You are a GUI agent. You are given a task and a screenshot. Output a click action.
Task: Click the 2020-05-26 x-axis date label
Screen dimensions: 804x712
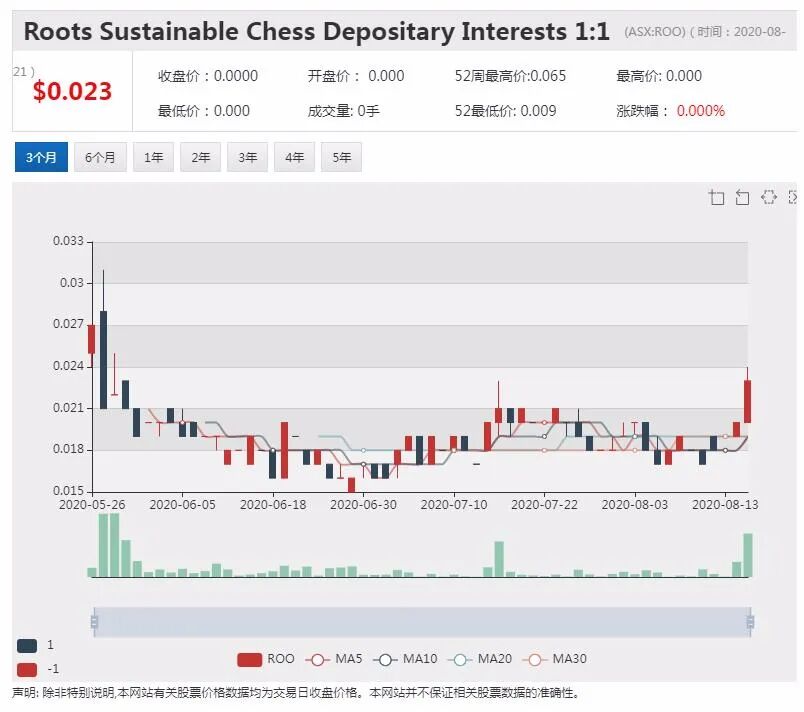(x=92, y=505)
